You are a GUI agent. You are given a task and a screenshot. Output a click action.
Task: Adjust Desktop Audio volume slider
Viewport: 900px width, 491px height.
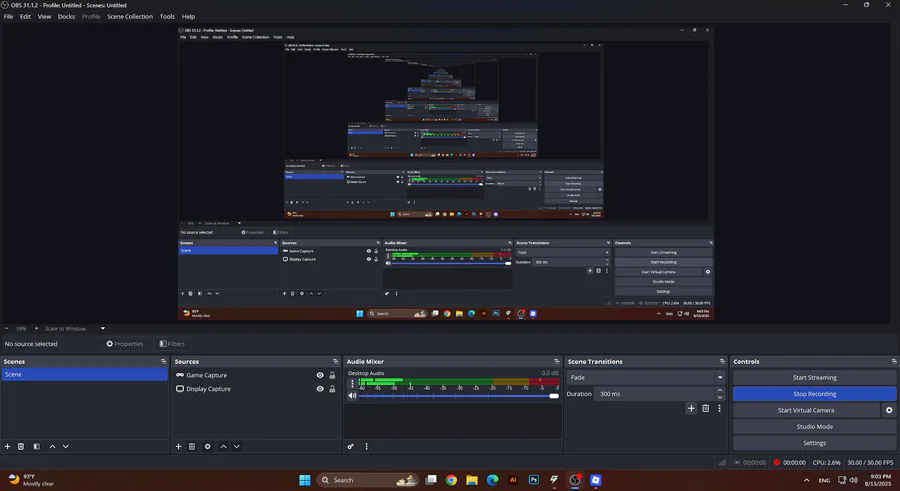[457, 396]
